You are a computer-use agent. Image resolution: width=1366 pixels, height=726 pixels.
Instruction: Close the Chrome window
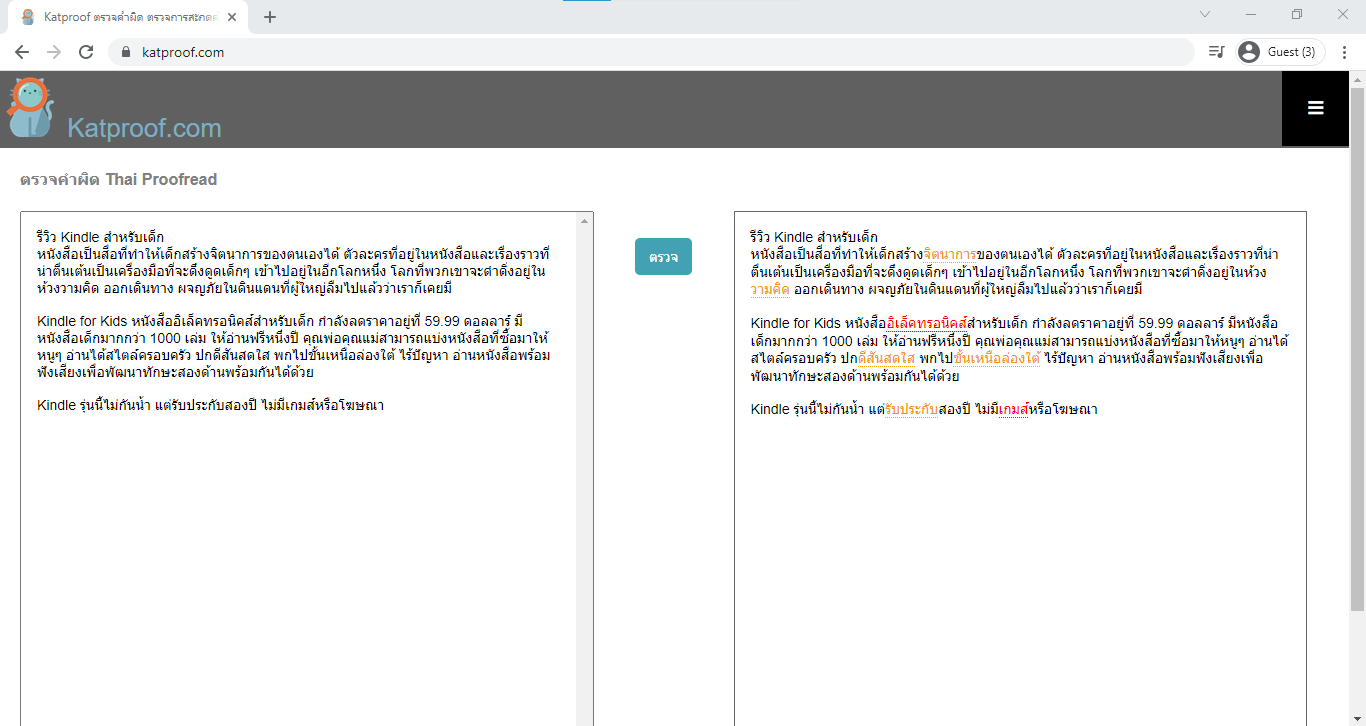pos(1342,14)
